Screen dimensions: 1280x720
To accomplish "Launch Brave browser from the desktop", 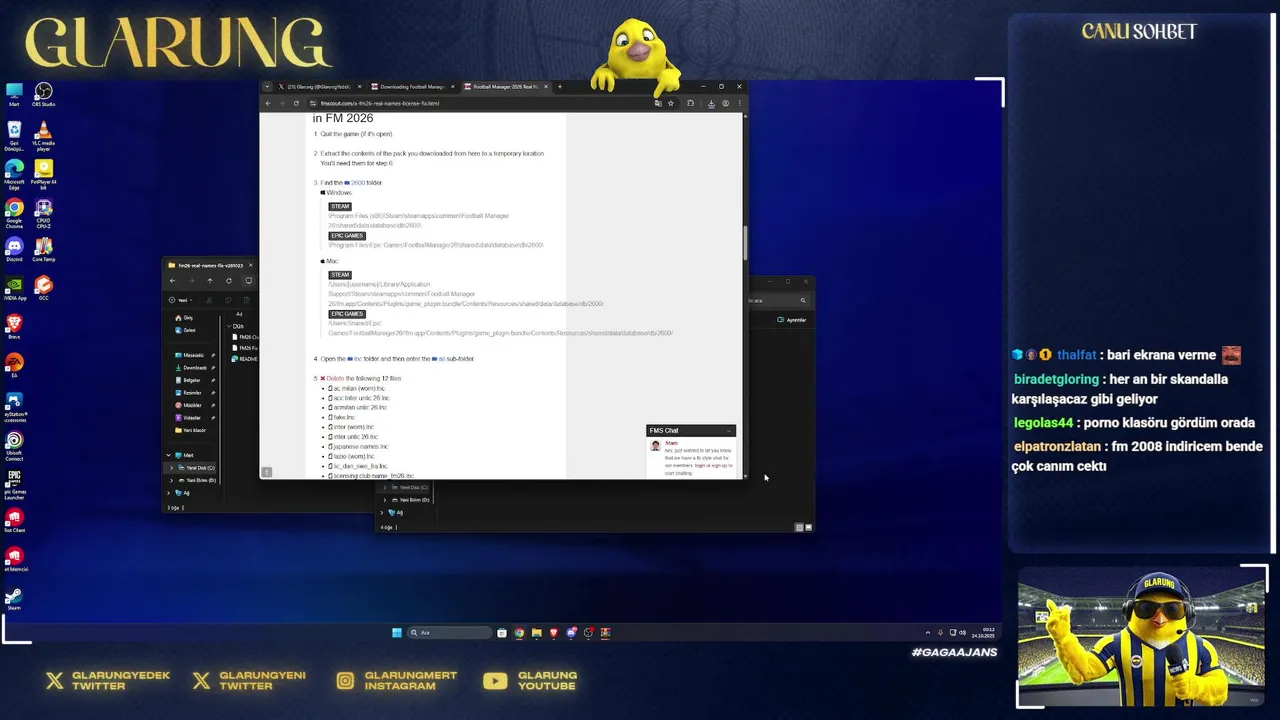I will point(14,326).
